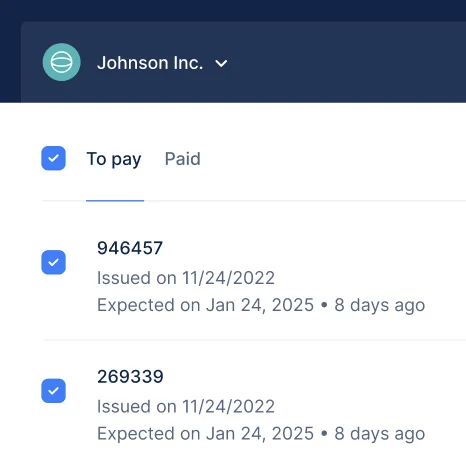Uncheck the checkbox for invoice 946457
The image size is (466, 460).
pos(53,262)
